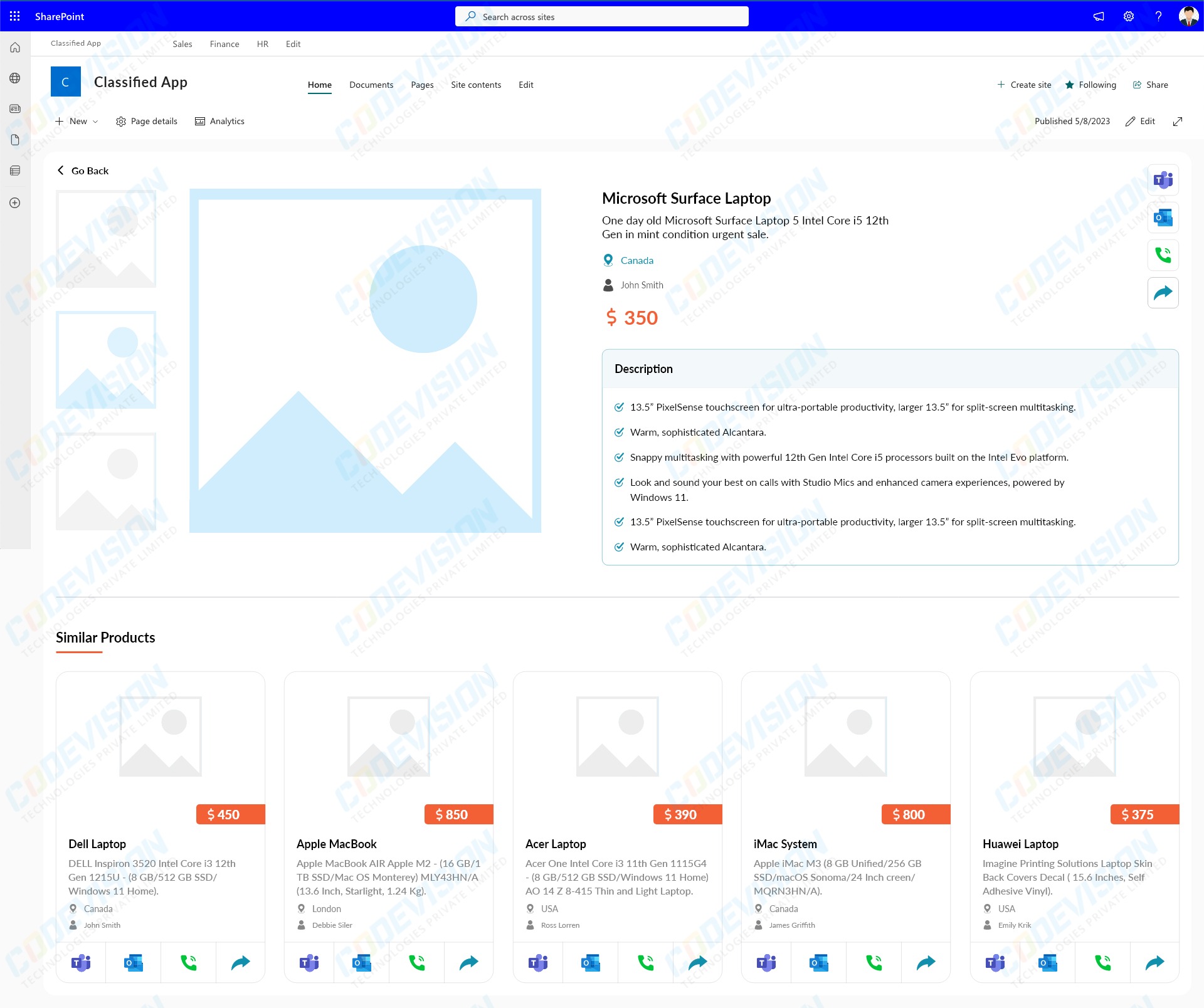Click phone icon on Huawei Laptop card
The height and width of the screenshot is (1008, 1204).
click(1102, 962)
